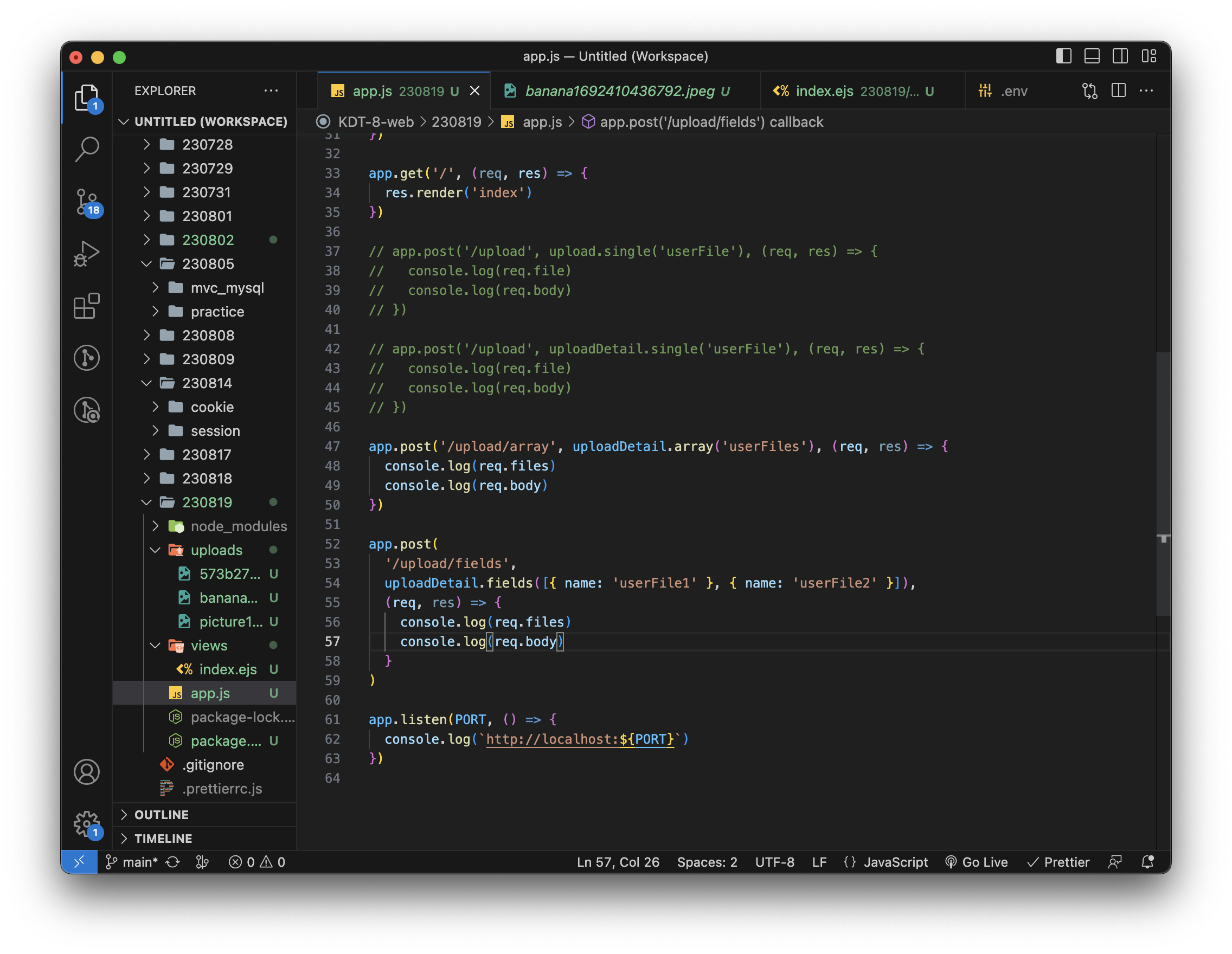Switch to the banana1692410436792.jpeg tab
This screenshot has width=1232, height=954.
point(625,91)
